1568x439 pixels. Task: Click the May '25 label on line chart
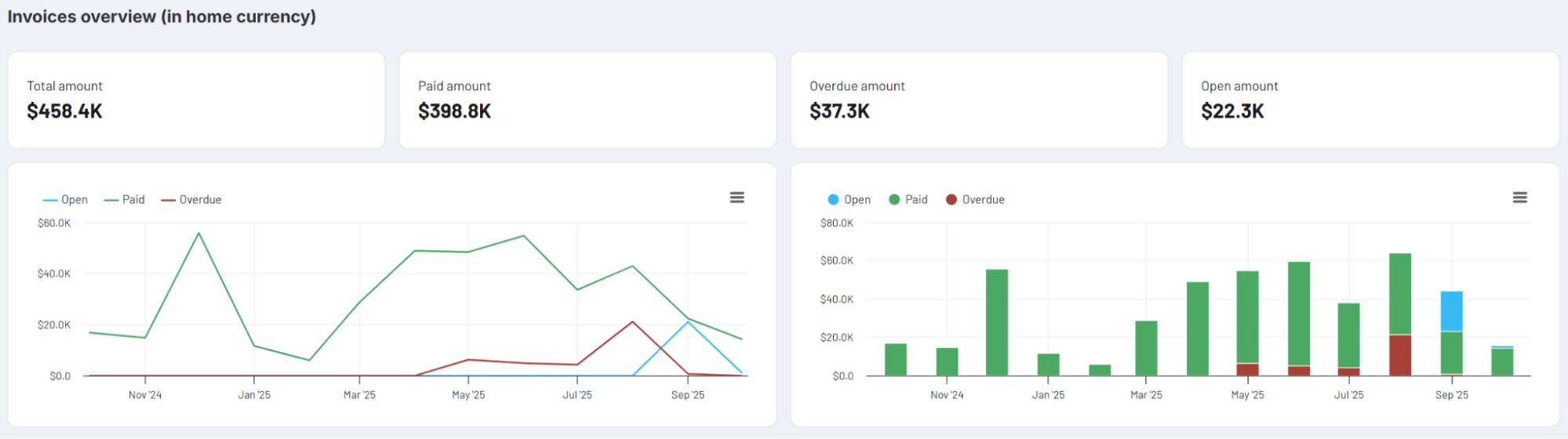point(468,395)
